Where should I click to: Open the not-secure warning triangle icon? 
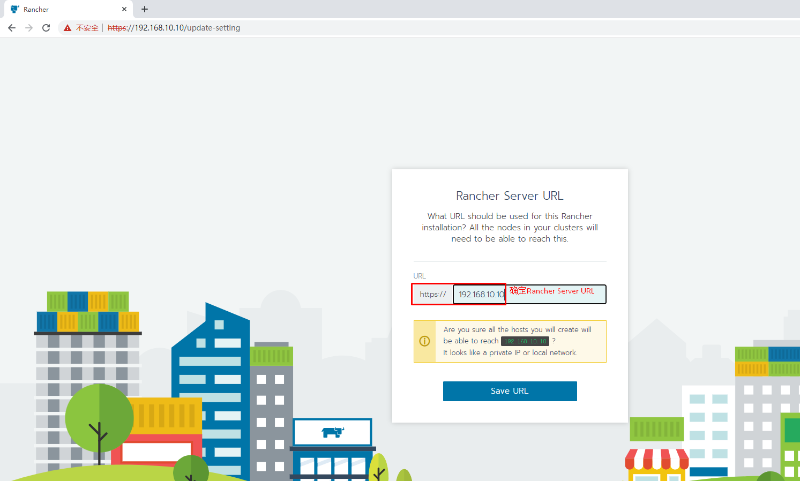click(x=67, y=28)
